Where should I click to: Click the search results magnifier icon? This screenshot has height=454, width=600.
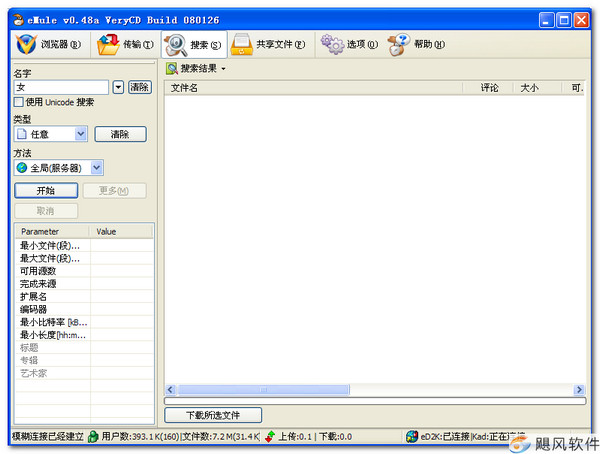coord(172,69)
